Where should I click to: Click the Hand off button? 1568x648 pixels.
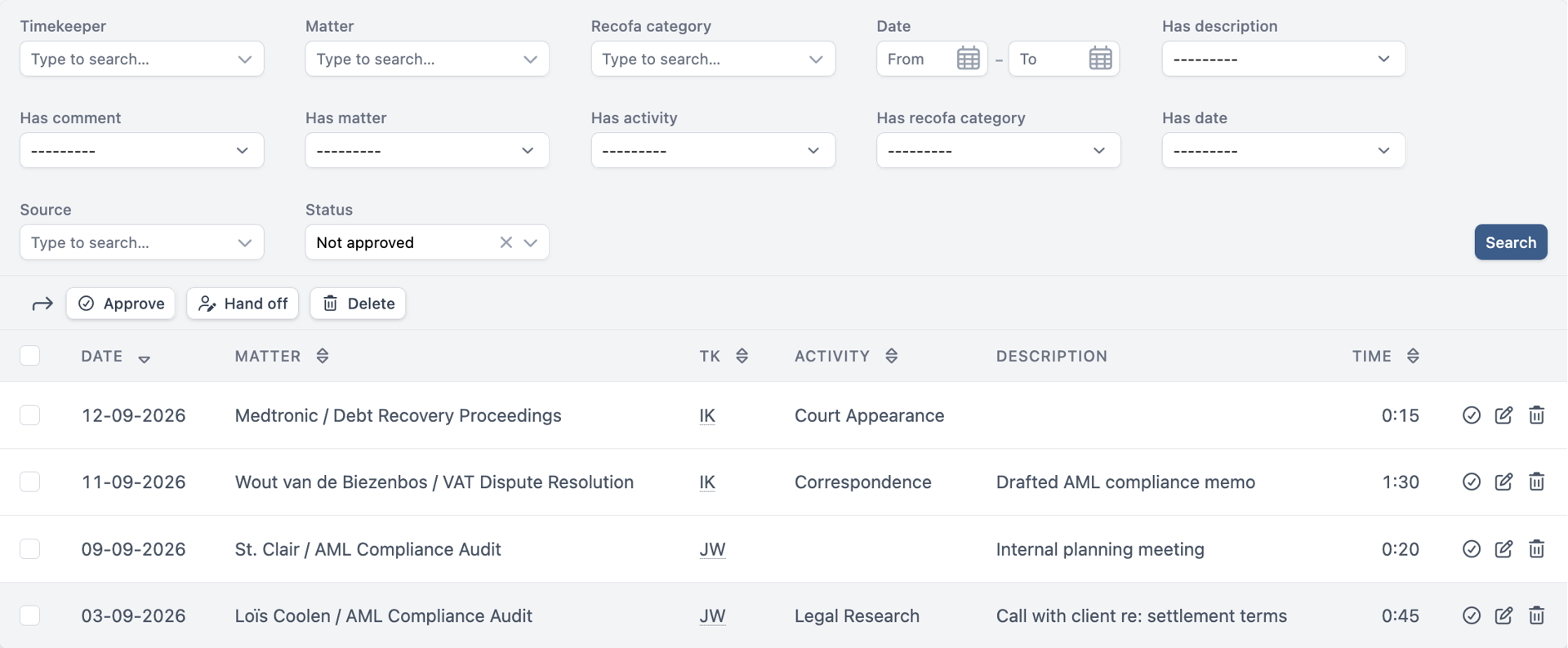243,304
